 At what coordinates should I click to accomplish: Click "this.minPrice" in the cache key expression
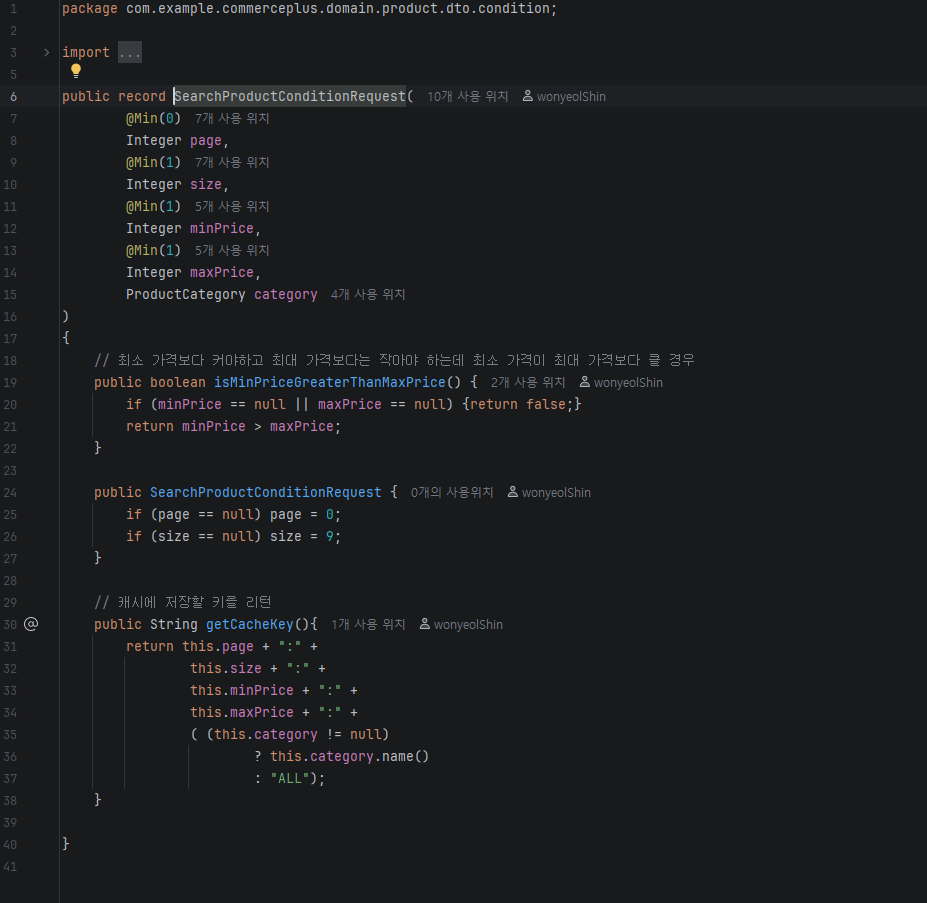click(x=242, y=690)
